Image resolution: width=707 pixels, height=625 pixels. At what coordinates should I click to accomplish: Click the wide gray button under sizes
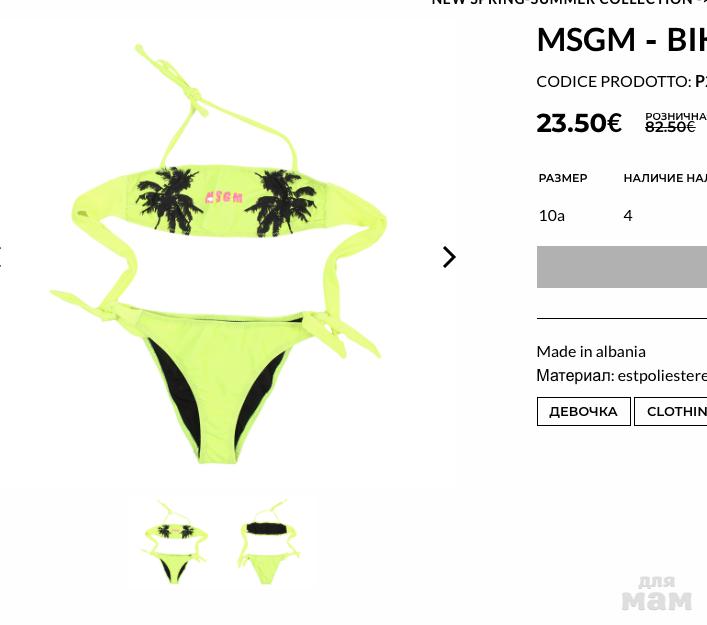point(622,267)
